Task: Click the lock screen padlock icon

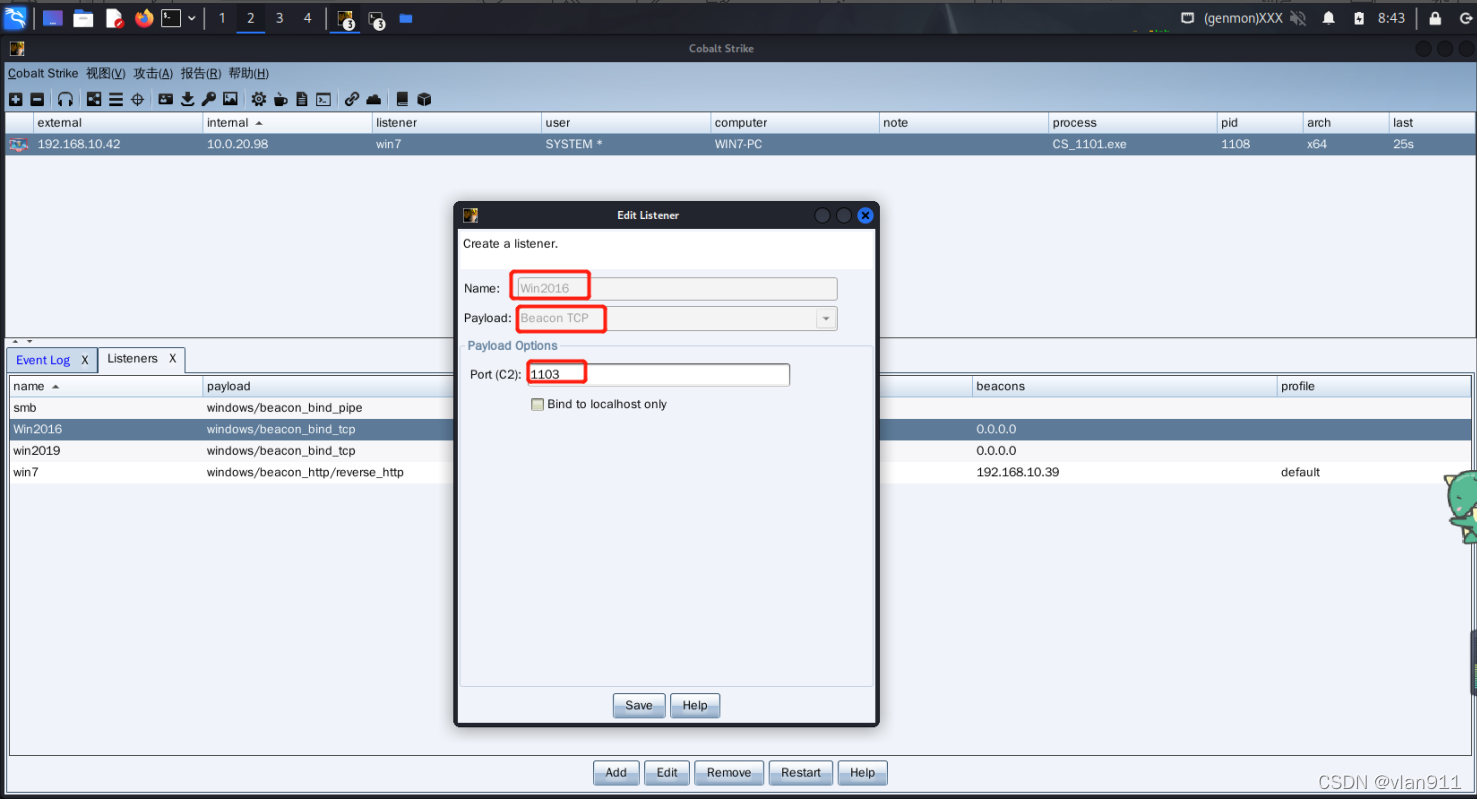Action: (x=1435, y=18)
